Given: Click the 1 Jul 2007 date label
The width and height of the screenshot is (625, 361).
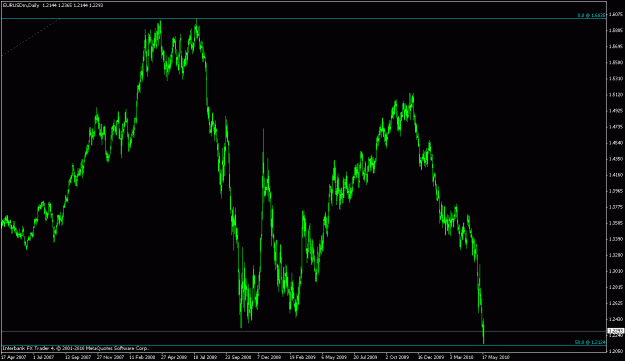Looking at the screenshot, I should [43, 357].
